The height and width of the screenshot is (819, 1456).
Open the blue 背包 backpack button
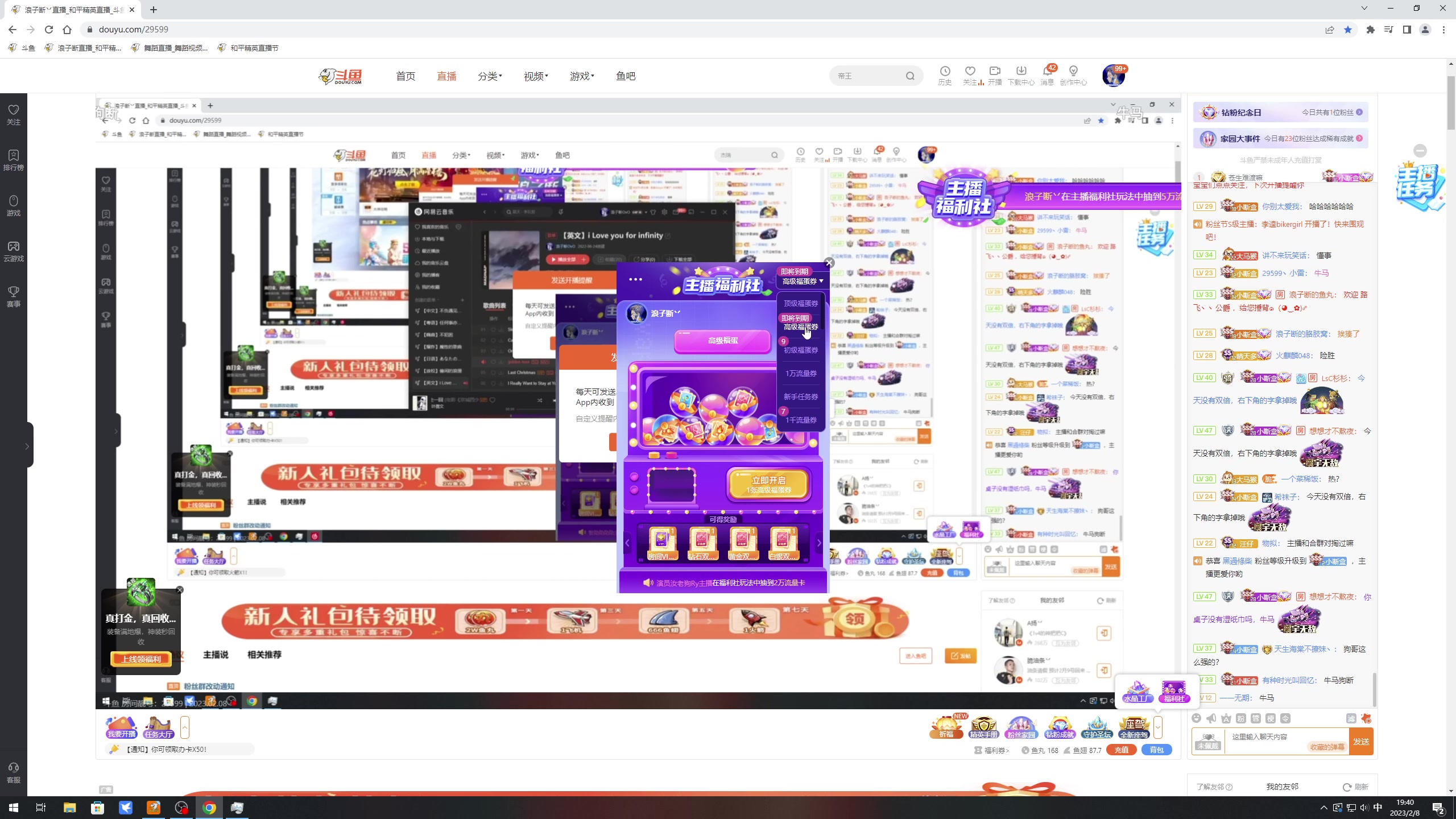[x=1157, y=750]
